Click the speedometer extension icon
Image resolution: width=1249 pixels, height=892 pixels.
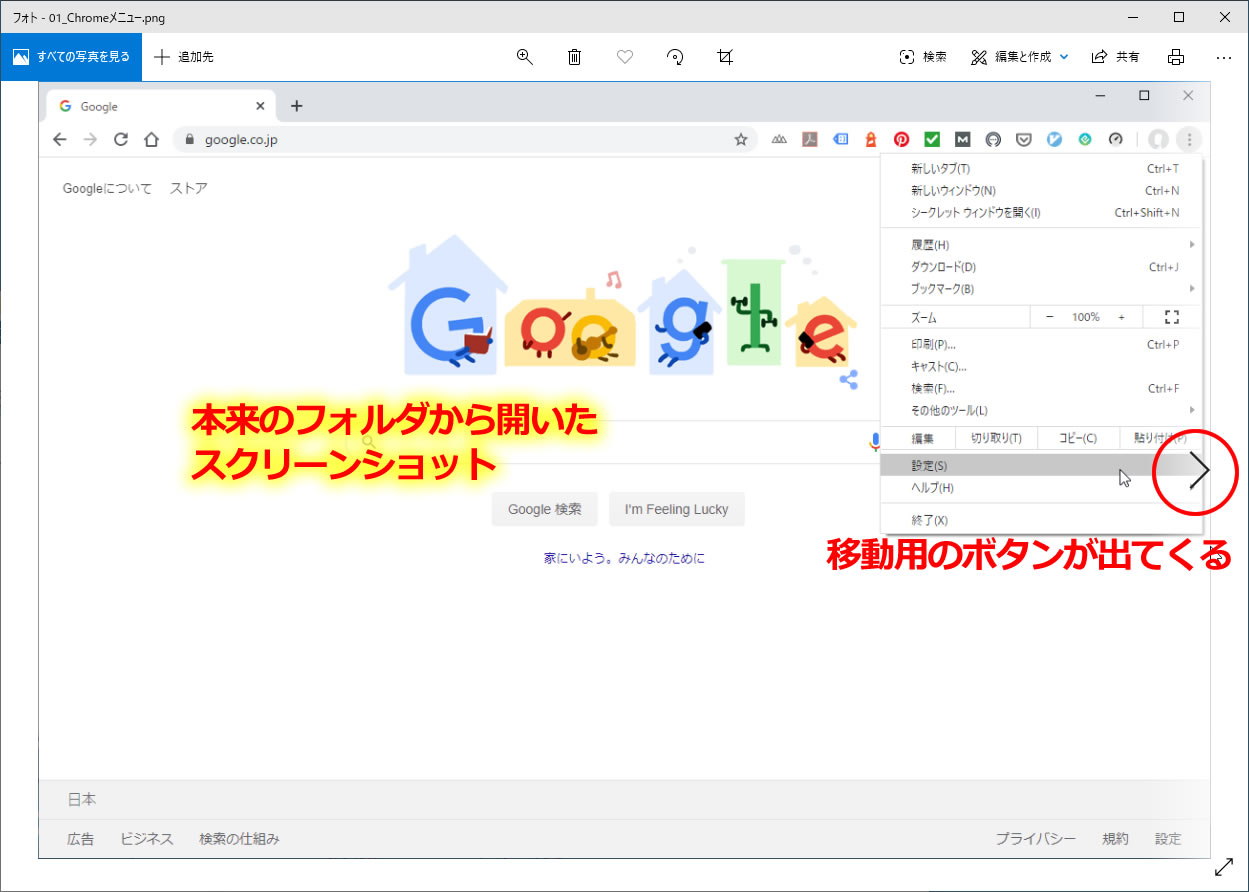click(x=1116, y=140)
